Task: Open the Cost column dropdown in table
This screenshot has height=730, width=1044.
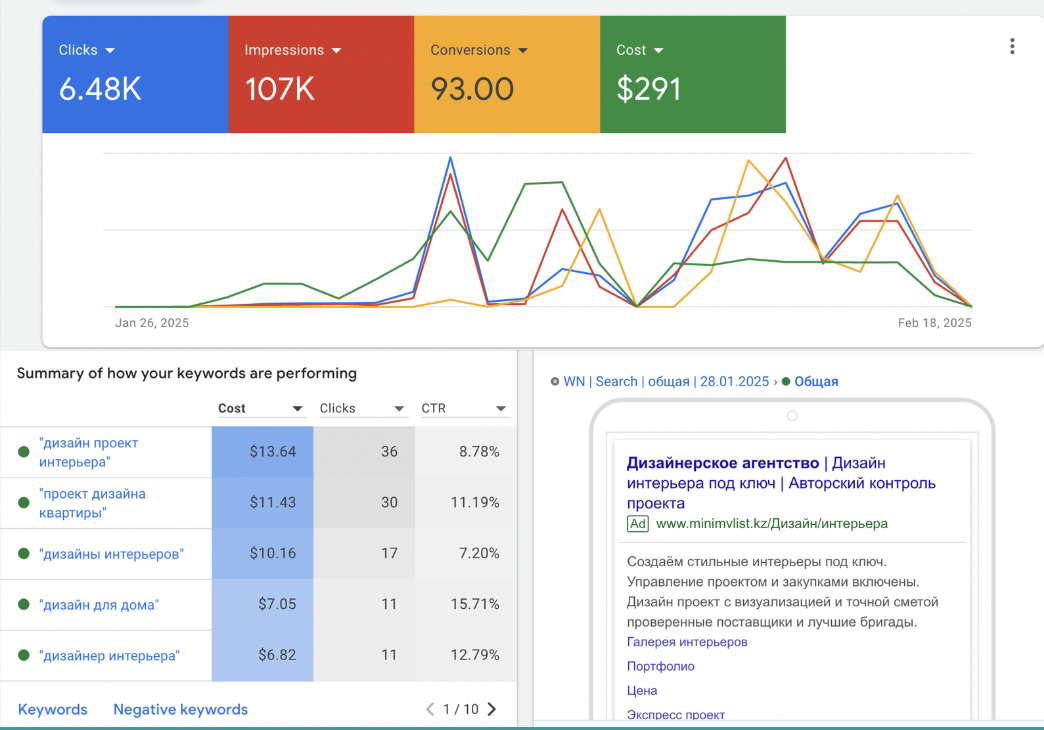Action: coord(297,409)
